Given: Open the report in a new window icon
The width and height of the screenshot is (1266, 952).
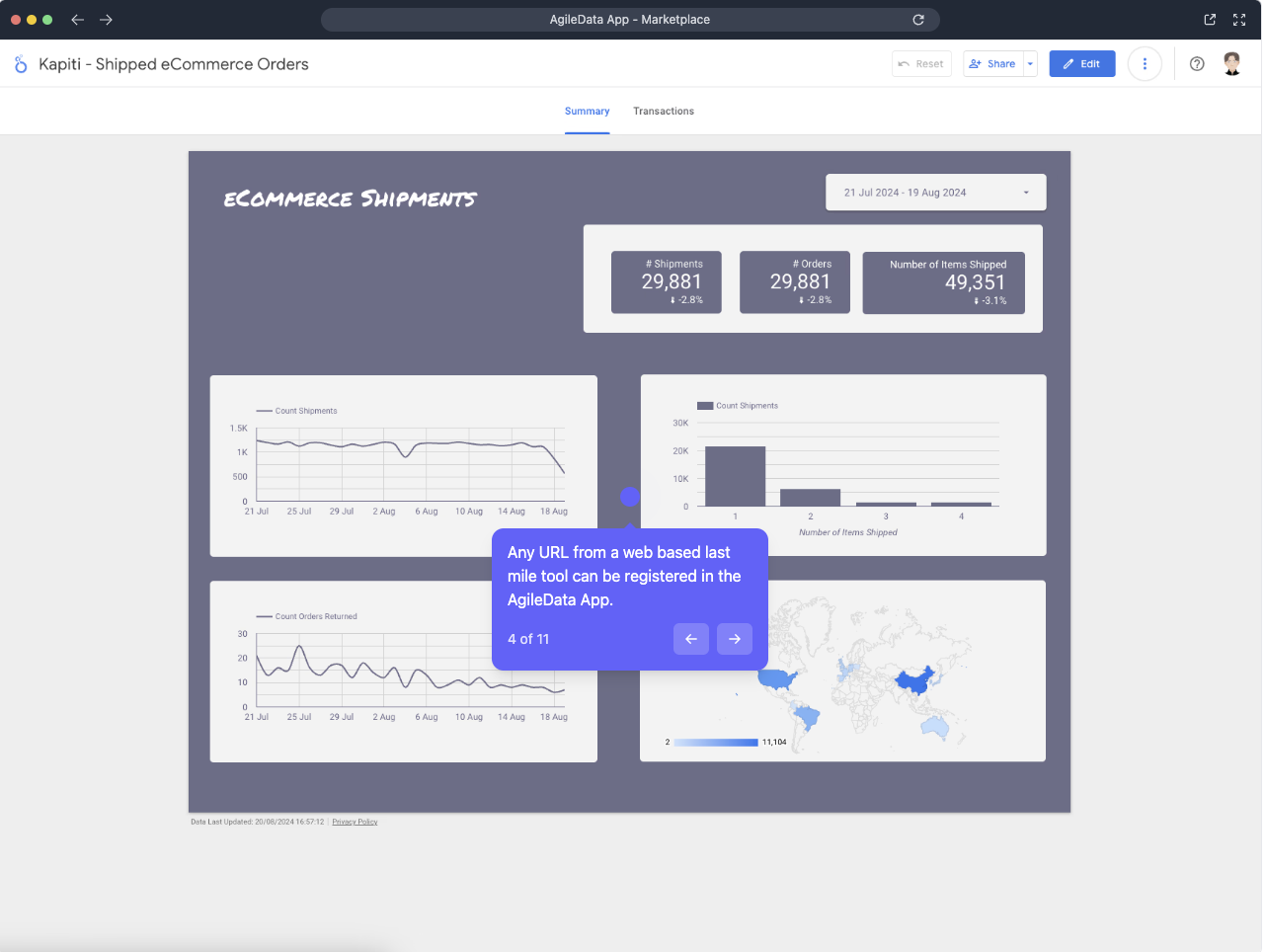Looking at the screenshot, I should tap(1209, 19).
